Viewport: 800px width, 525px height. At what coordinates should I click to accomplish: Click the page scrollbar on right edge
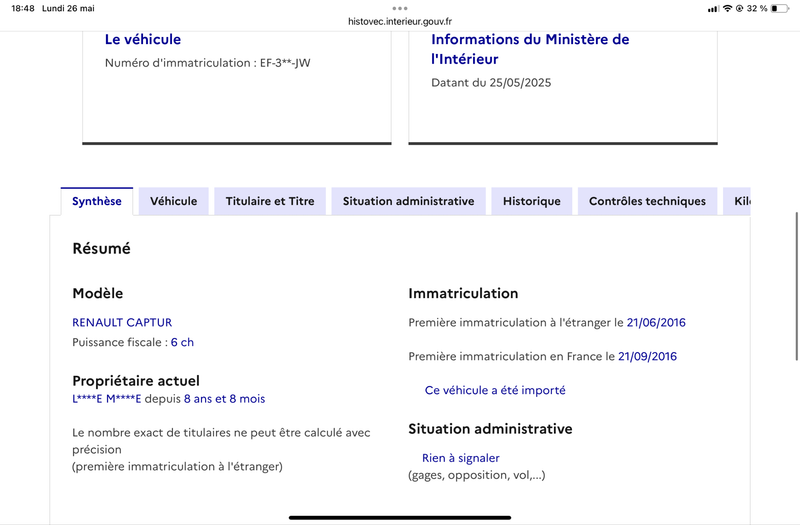tap(796, 286)
